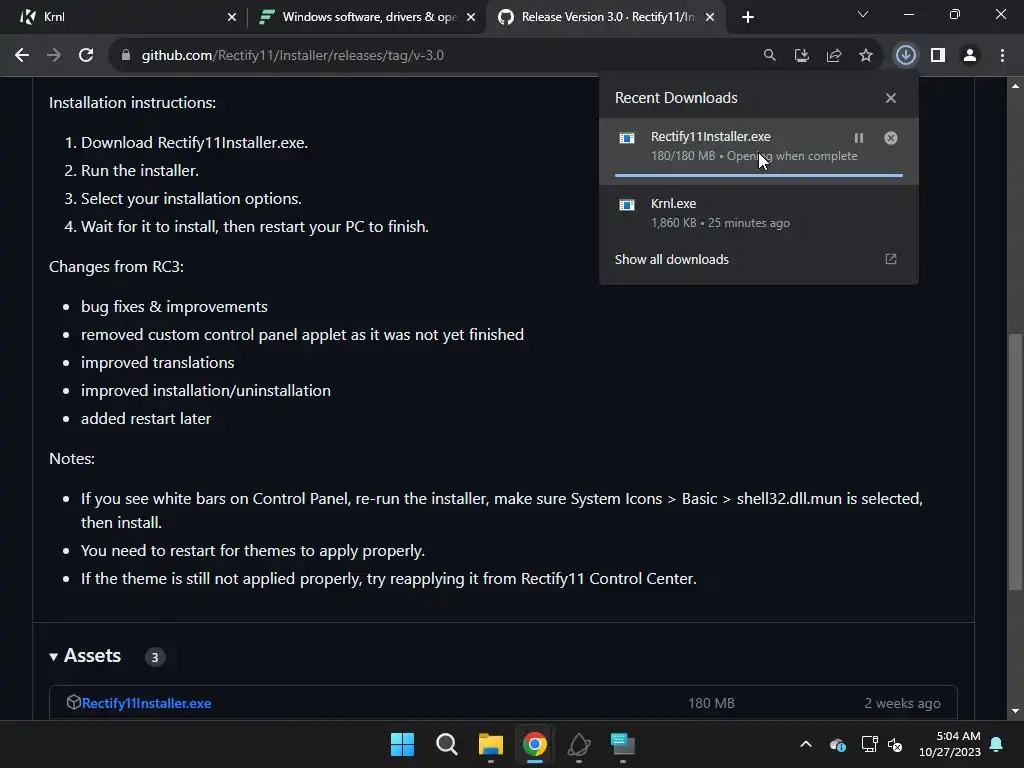Close the Krnl tab
The height and width of the screenshot is (768, 1024).
[231, 17]
